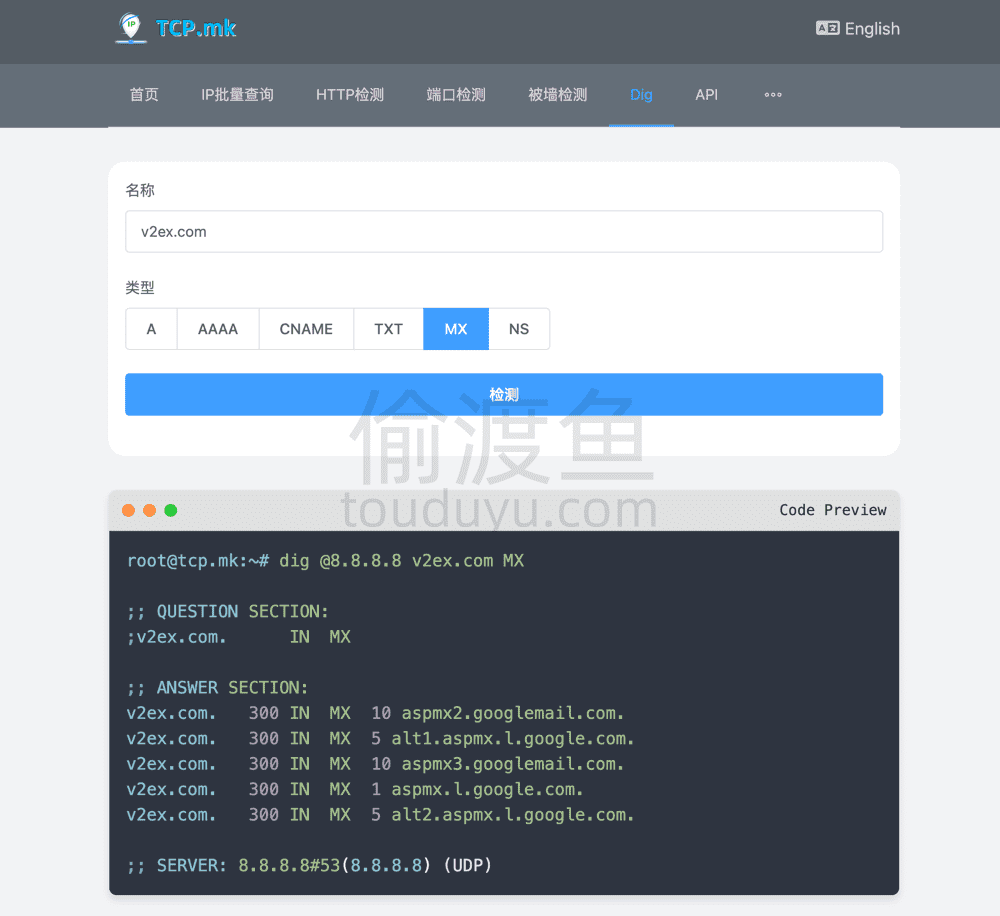Open the HTTP检测 tab
1000x916 pixels.
(x=350, y=95)
